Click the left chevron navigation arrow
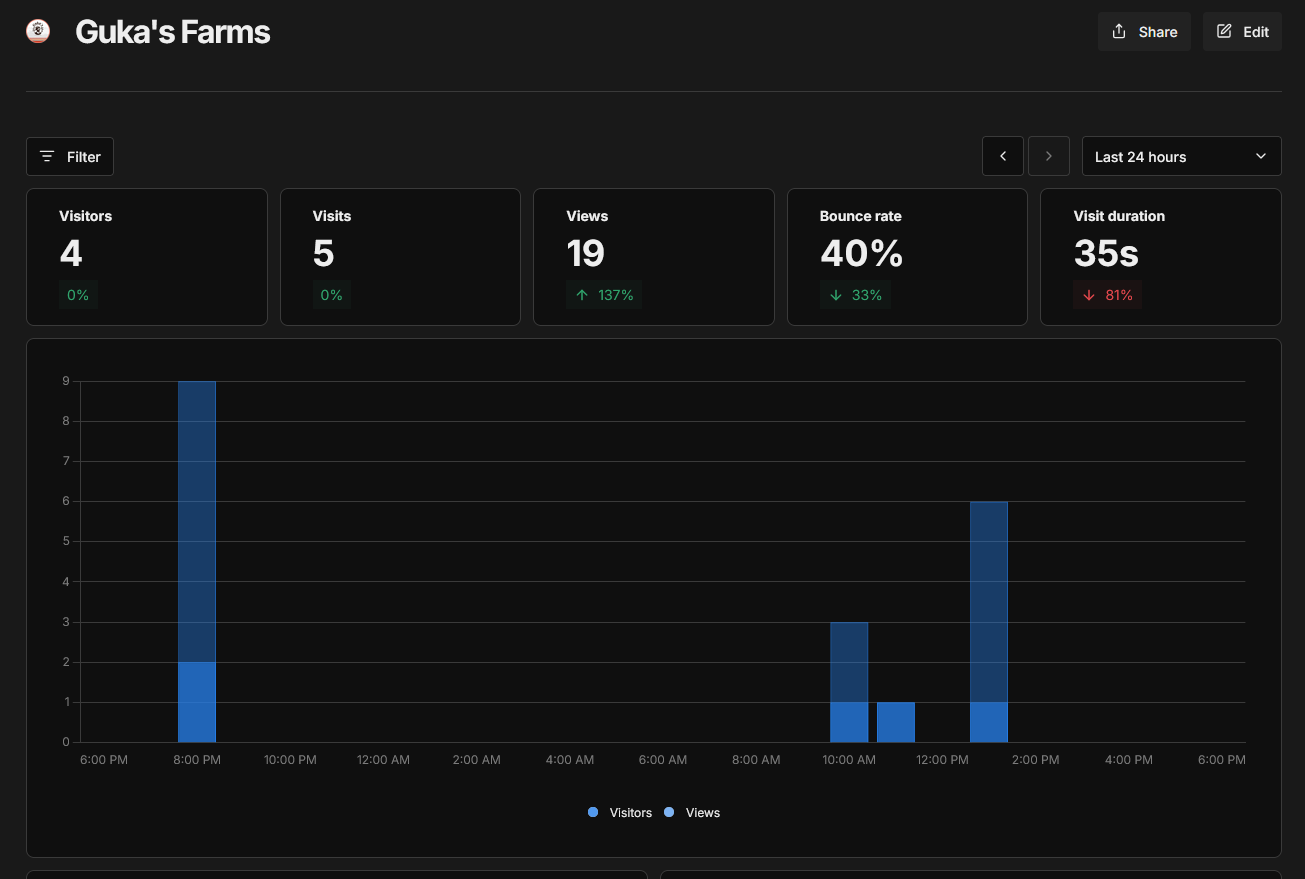The width and height of the screenshot is (1305, 879). [x=1003, y=156]
